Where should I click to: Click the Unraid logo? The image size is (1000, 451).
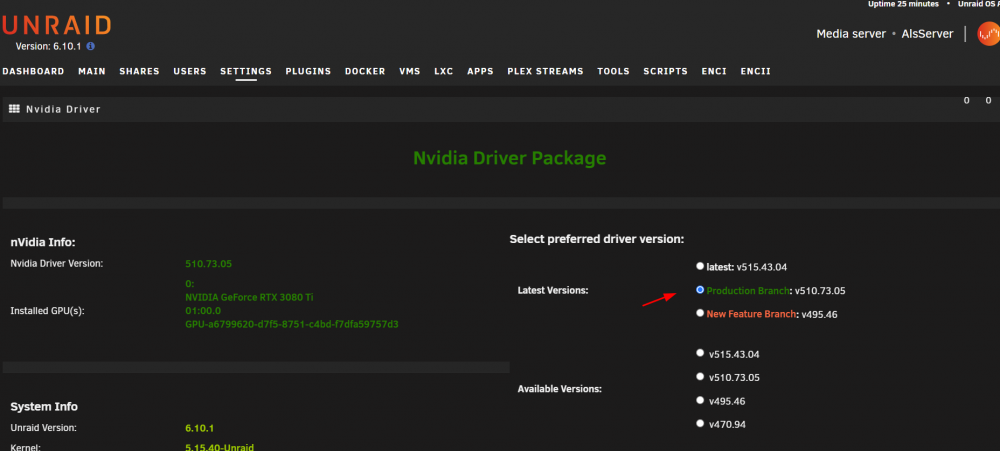coord(56,26)
